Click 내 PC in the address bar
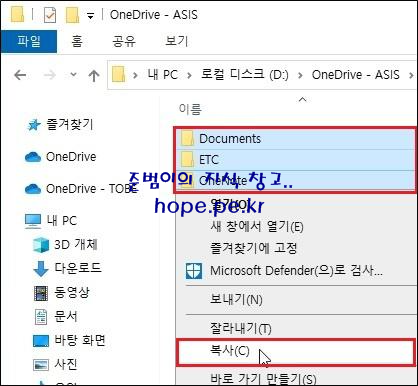This screenshot has width=418, height=386. [x=163, y=75]
